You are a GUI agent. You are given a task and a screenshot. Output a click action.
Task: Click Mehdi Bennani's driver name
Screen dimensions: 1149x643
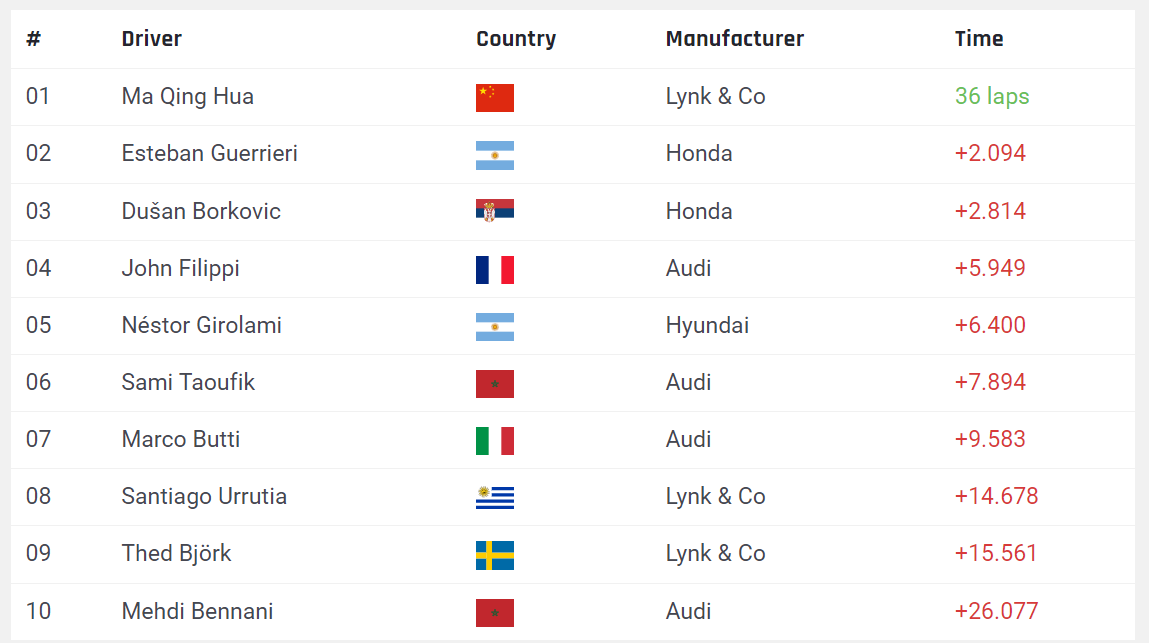tap(197, 611)
